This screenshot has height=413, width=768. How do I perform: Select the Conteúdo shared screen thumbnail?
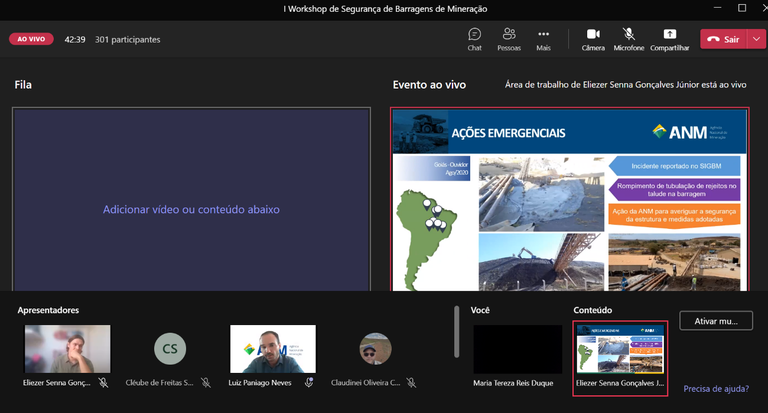(620, 349)
